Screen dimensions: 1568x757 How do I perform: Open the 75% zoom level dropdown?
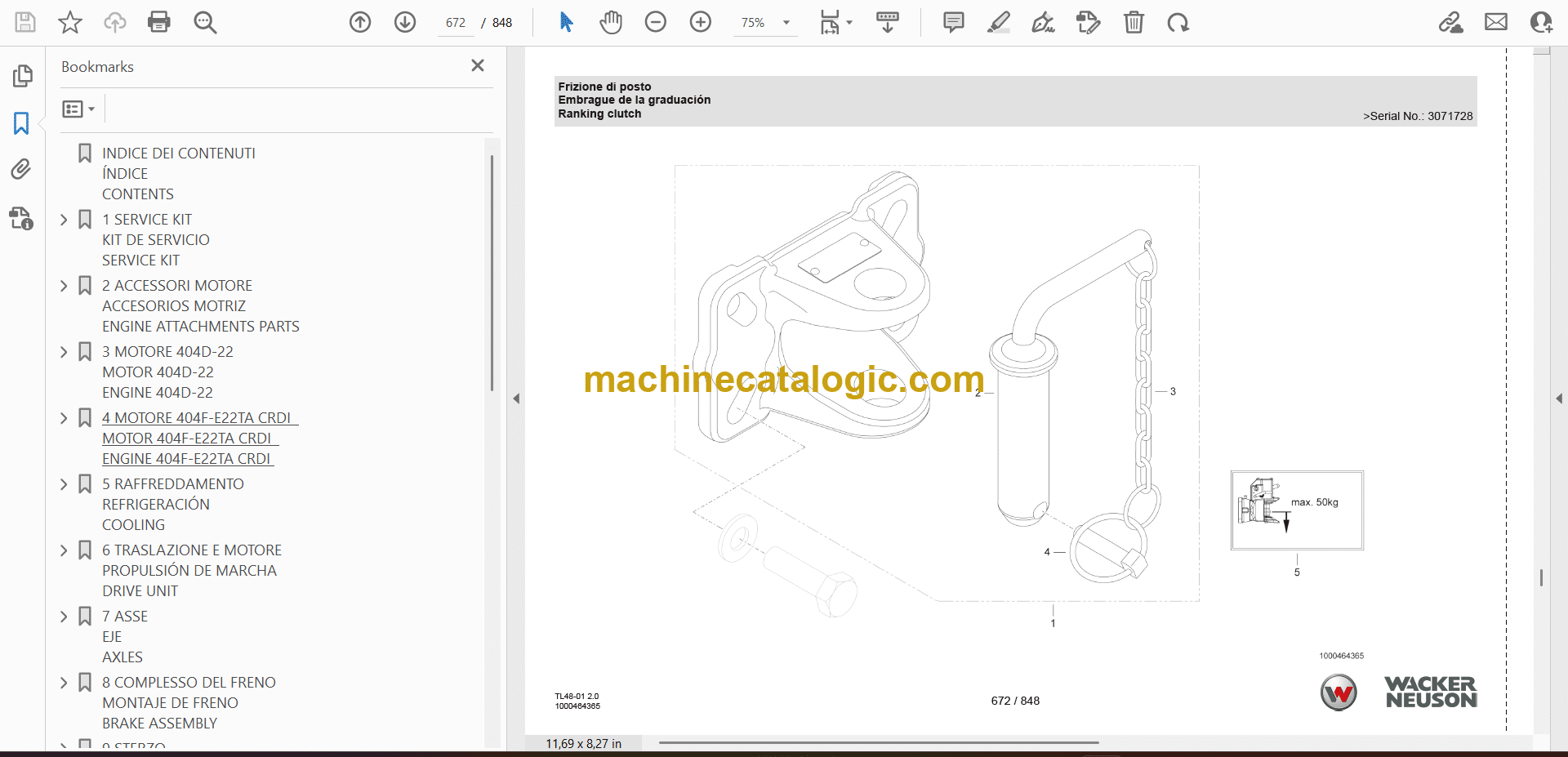point(786,23)
